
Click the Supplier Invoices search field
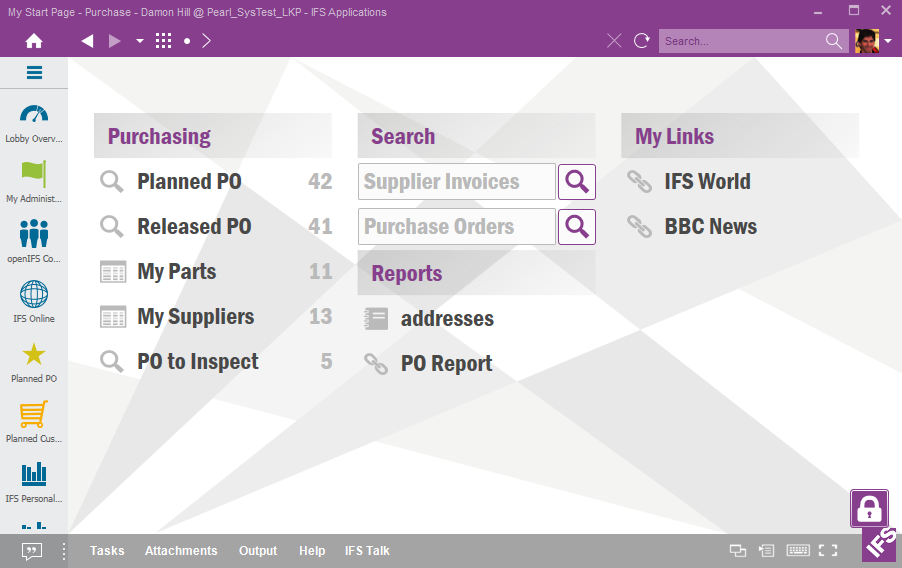point(456,182)
